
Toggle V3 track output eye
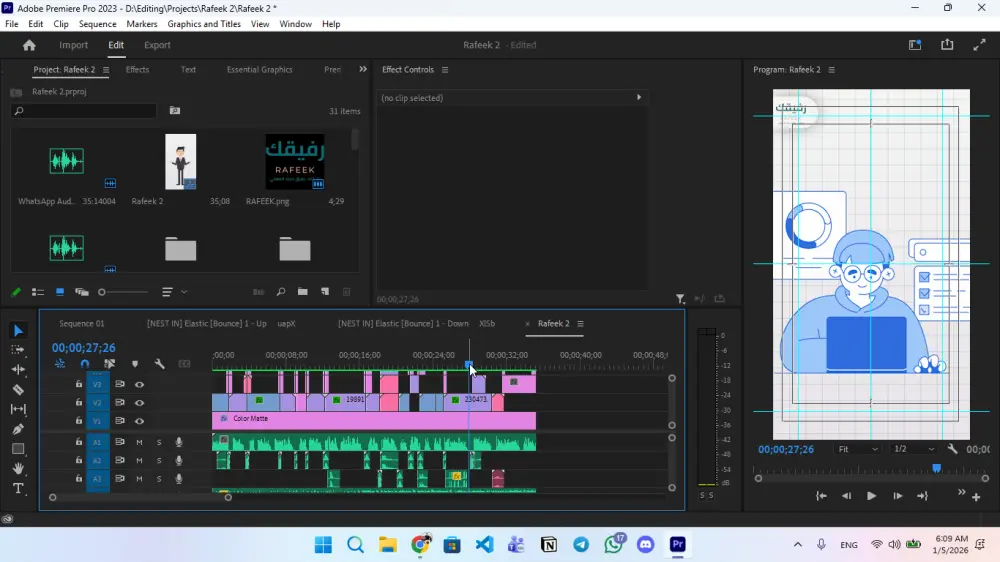point(139,385)
